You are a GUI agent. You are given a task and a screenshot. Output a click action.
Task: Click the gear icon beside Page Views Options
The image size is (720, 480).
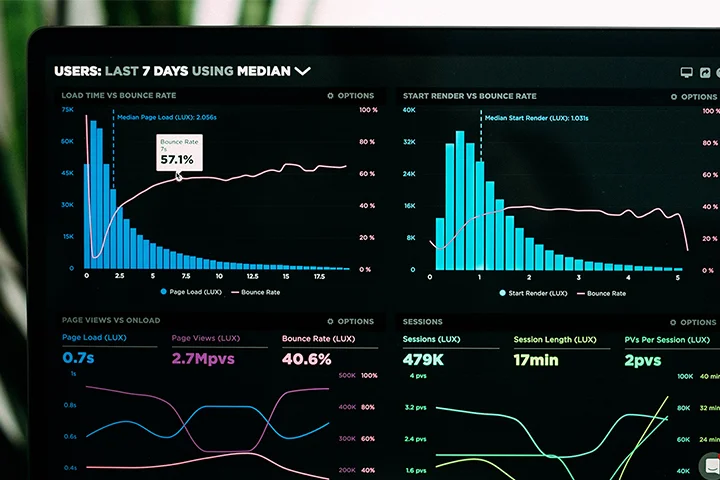point(330,322)
